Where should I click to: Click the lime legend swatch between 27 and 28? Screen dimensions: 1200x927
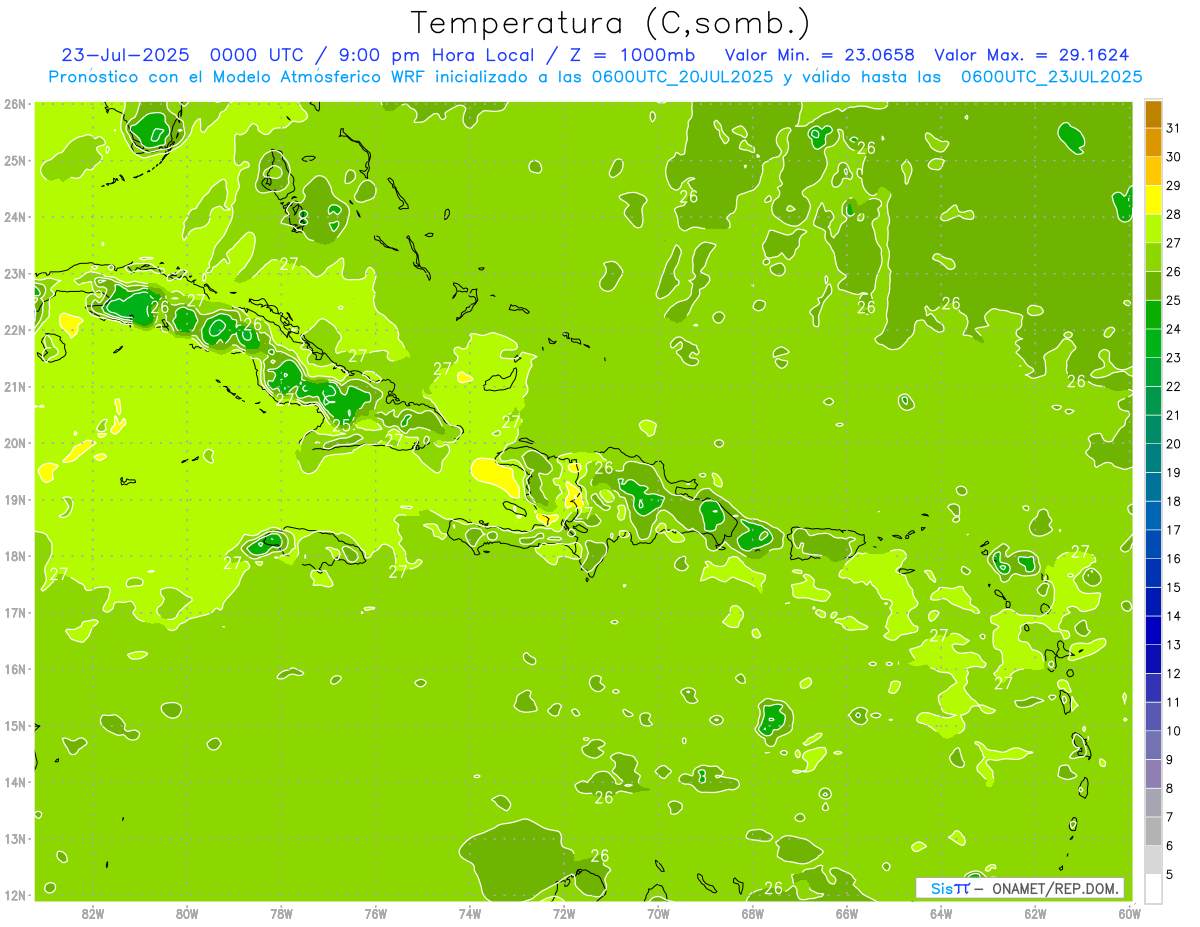tap(1153, 229)
